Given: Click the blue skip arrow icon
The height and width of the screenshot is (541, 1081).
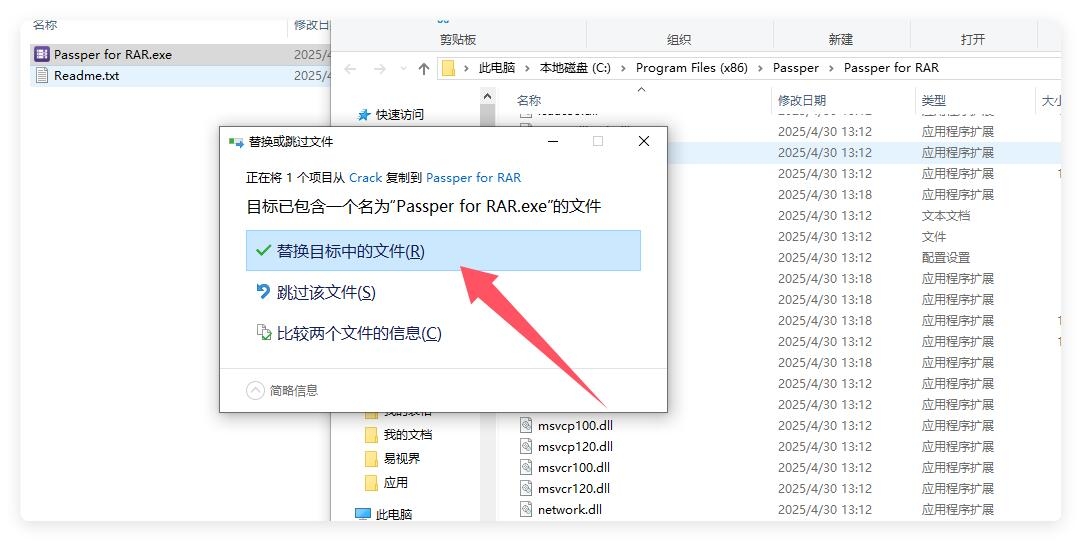Looking at the screenshot, I should (x=263, y=292).
